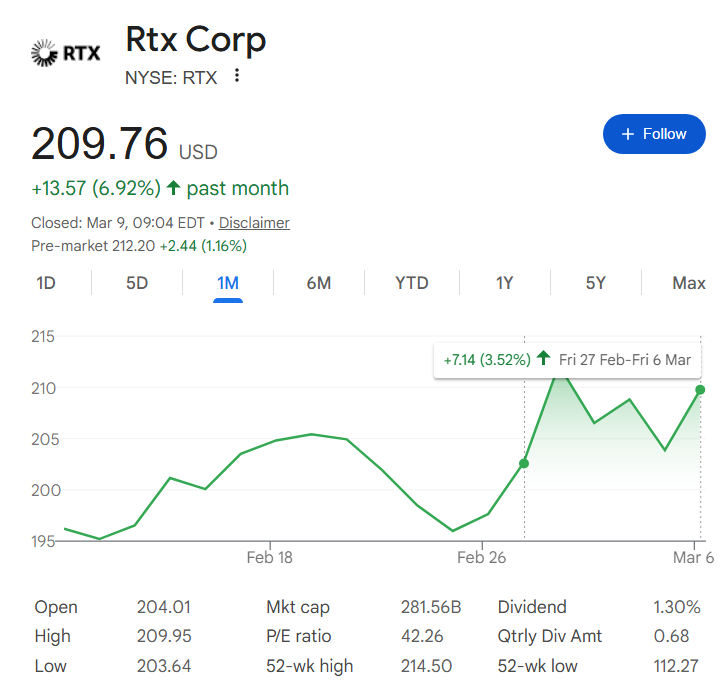Click the P/E ratio statistic label
Image resolution: width=722 pixels, height=697 pixels.
coord(298,636)
